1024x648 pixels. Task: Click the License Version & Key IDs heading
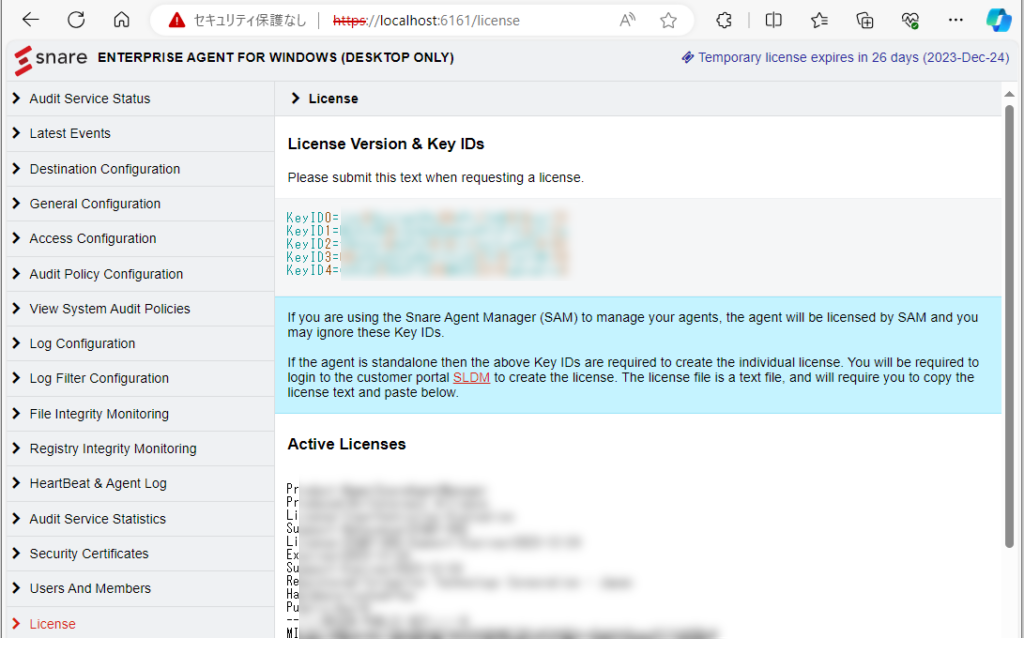386,144
